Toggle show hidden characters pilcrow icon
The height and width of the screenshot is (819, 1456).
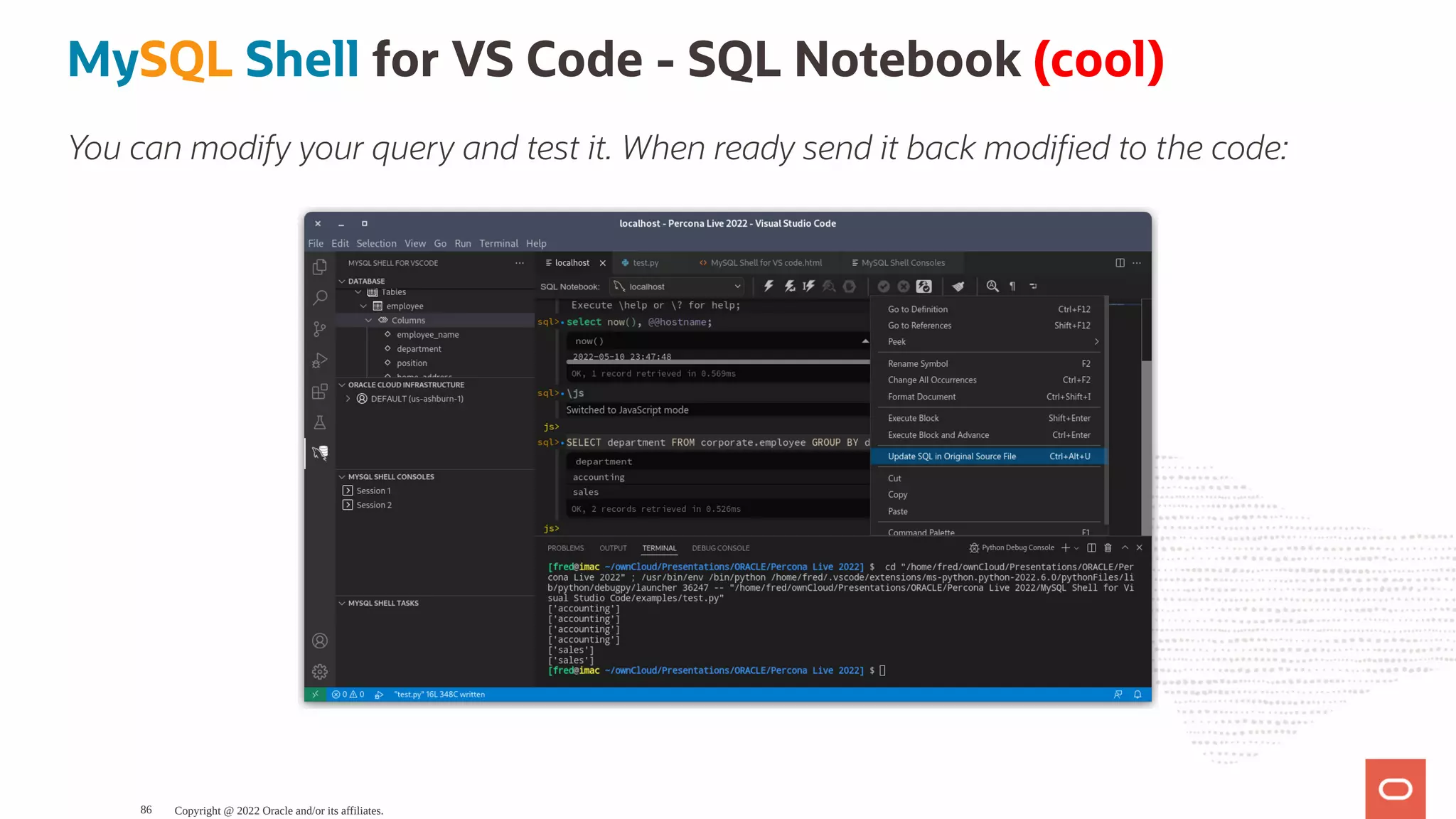pyautogui.click(x=1012, y=287)
